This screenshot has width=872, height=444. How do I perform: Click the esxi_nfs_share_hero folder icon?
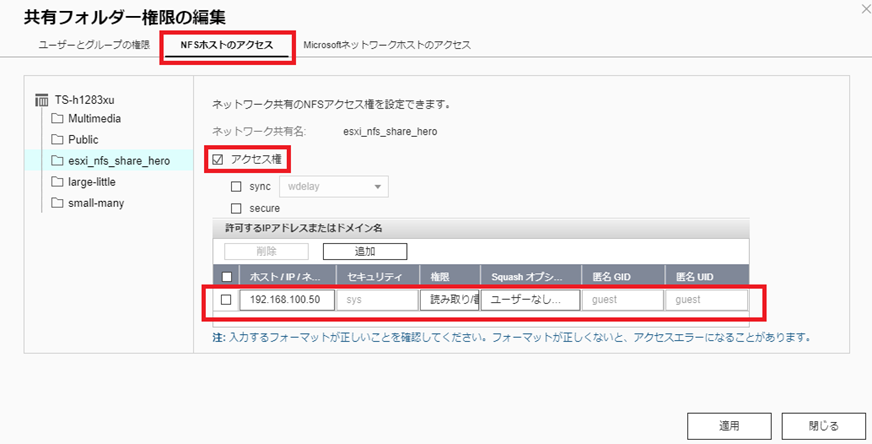(x=57, y=160)
